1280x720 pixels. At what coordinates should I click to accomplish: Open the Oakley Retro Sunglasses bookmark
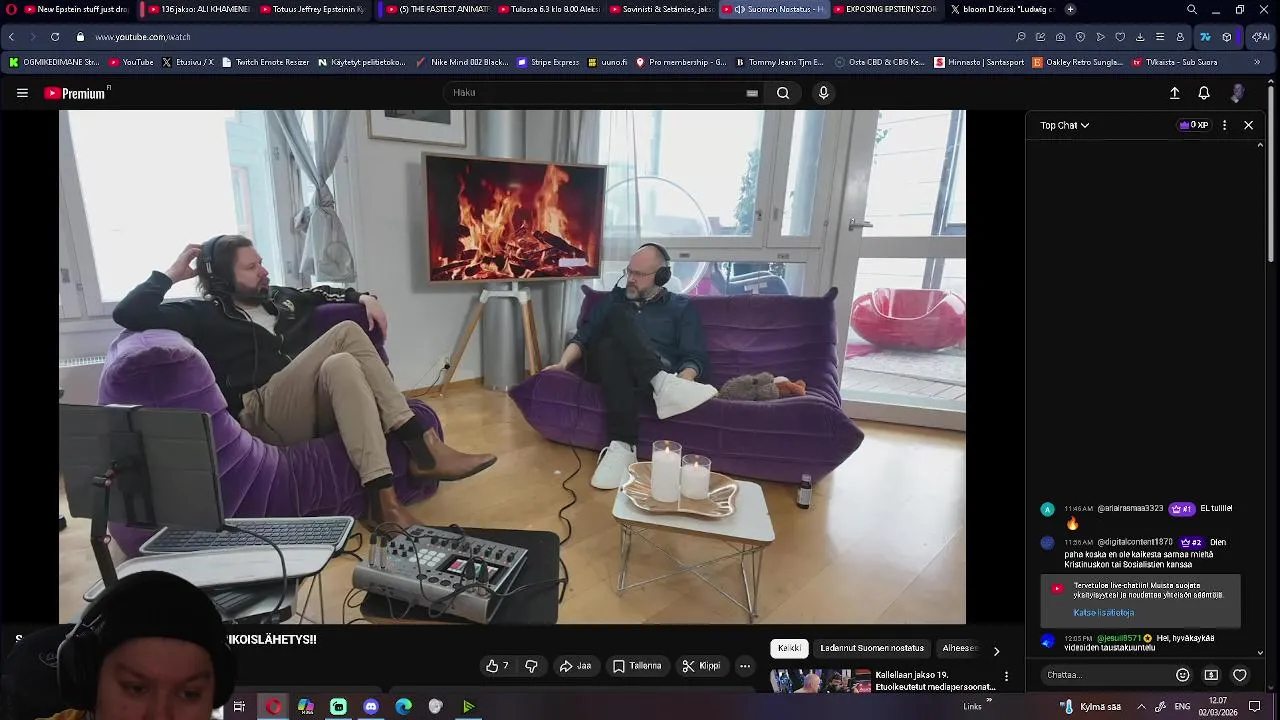point(1078,62)
